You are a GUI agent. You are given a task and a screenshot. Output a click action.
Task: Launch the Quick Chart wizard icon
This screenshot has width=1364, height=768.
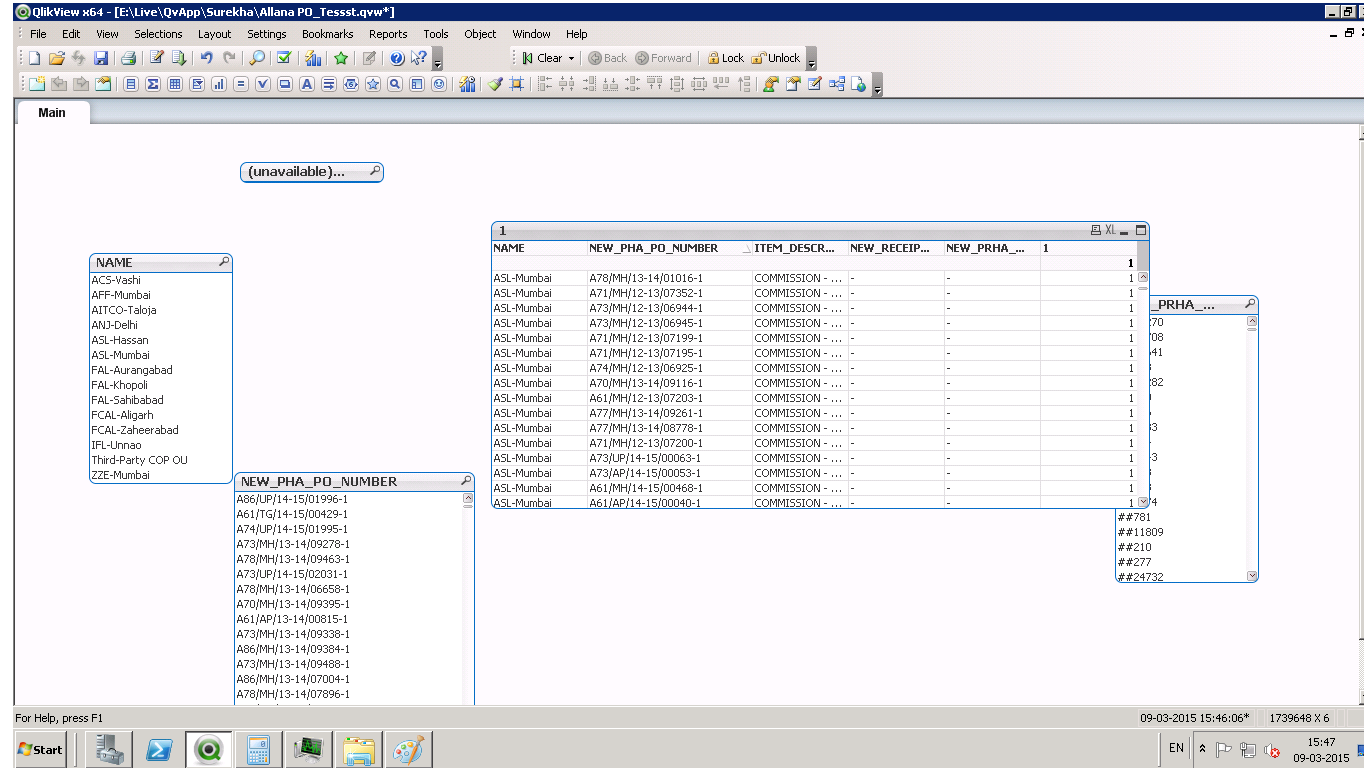click(x=312, y=58)
